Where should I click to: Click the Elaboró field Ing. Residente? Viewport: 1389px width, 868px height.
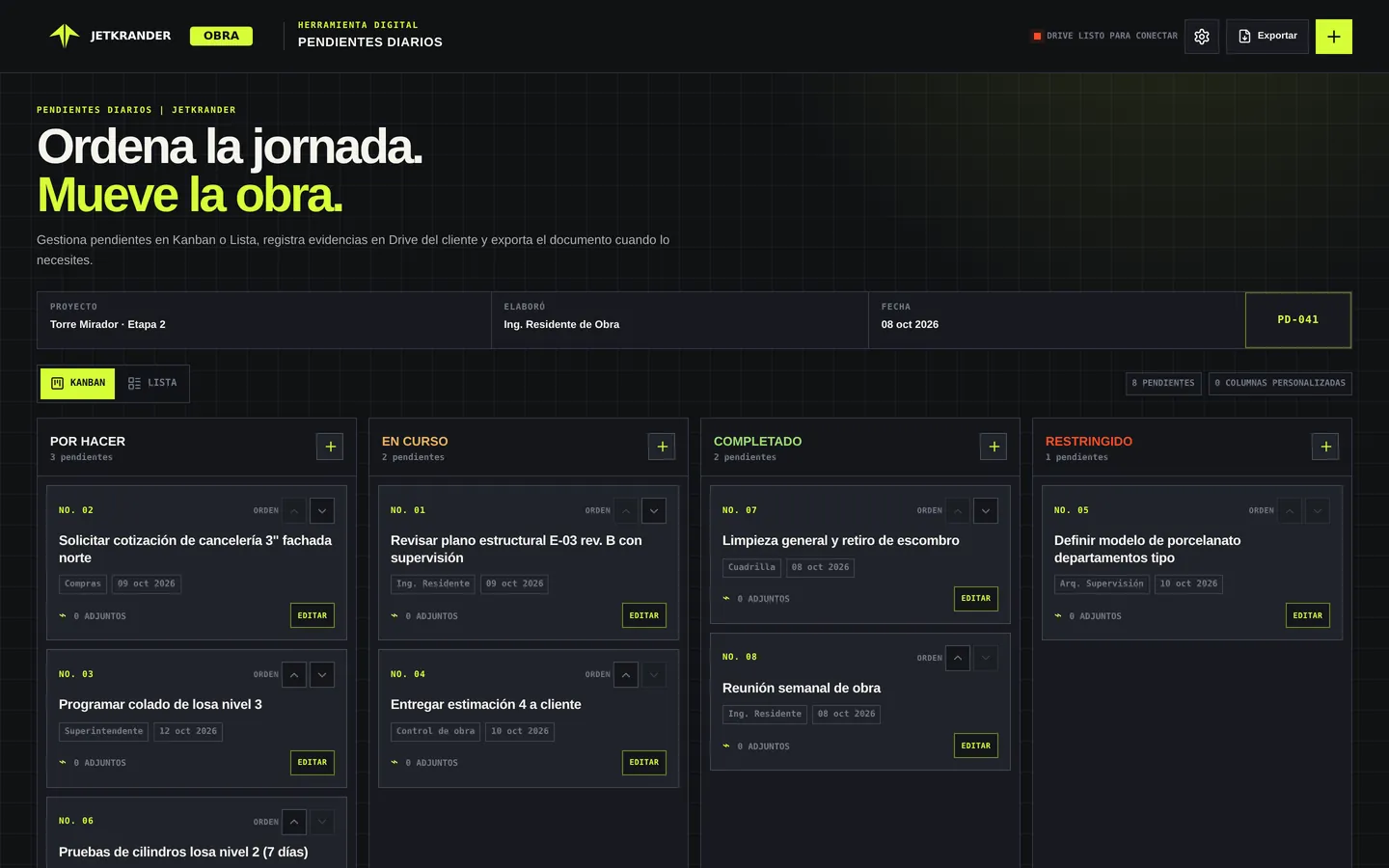[x=680, y=320]
